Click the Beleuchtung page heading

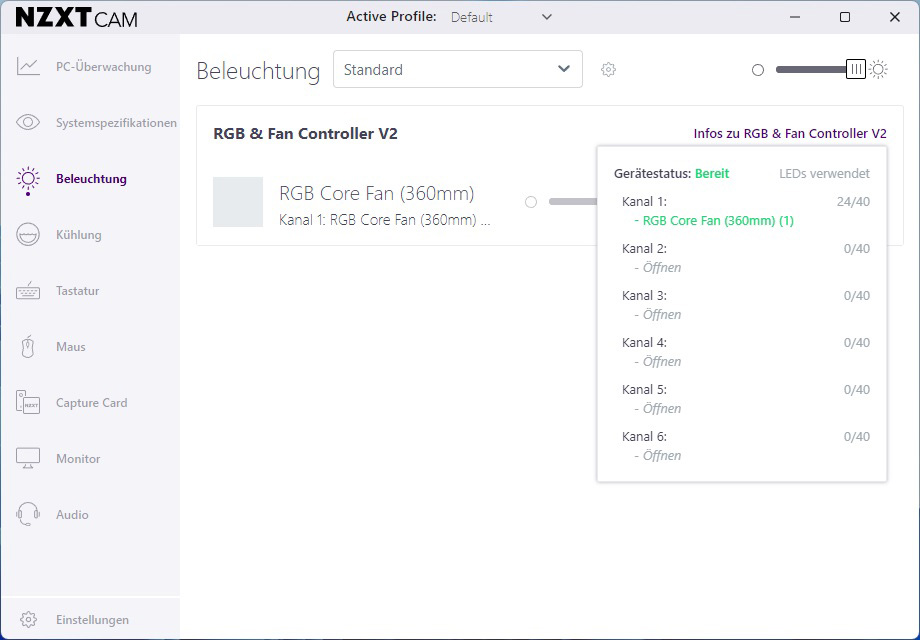pos(258,71)
